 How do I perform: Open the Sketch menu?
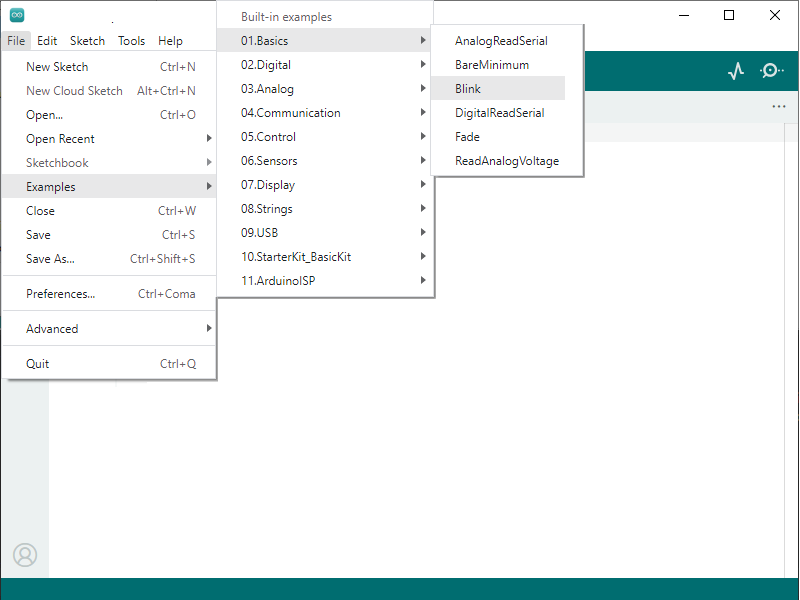(x=87, y=41)
